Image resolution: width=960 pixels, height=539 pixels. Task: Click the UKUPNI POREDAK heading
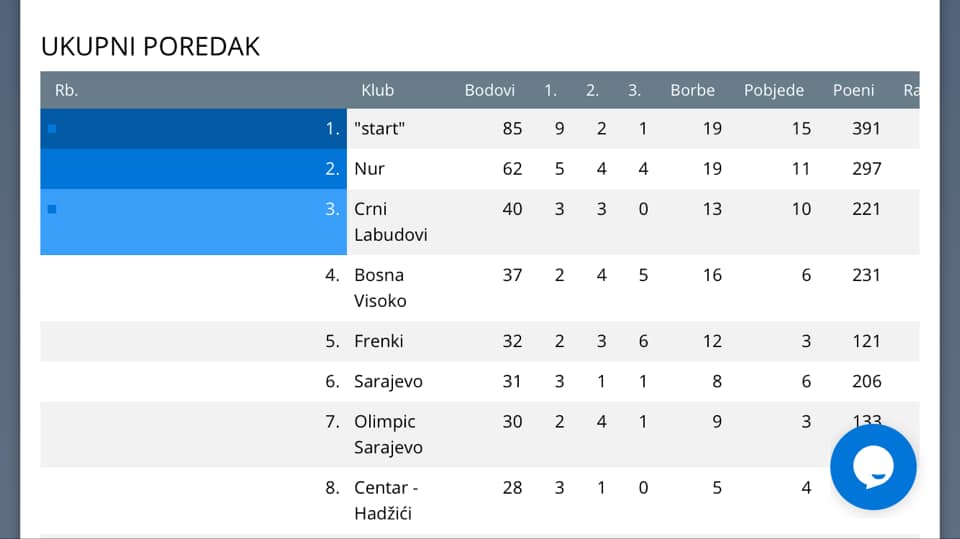pyautogui.click(x=150, y=46)
